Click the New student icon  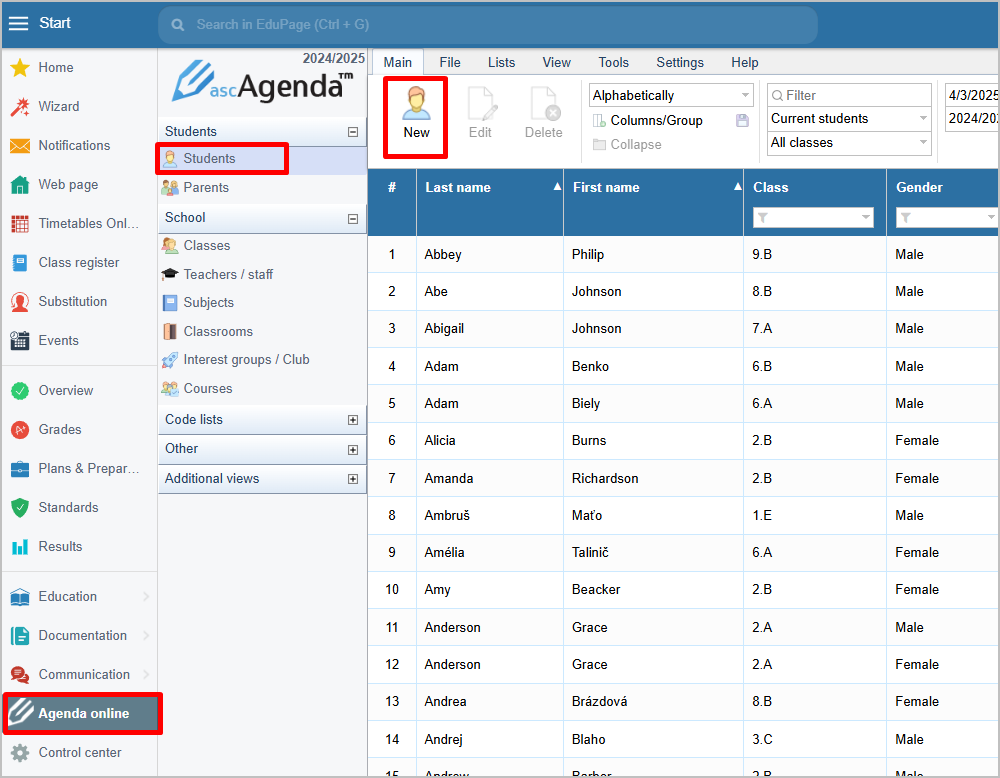click(416, 105)
